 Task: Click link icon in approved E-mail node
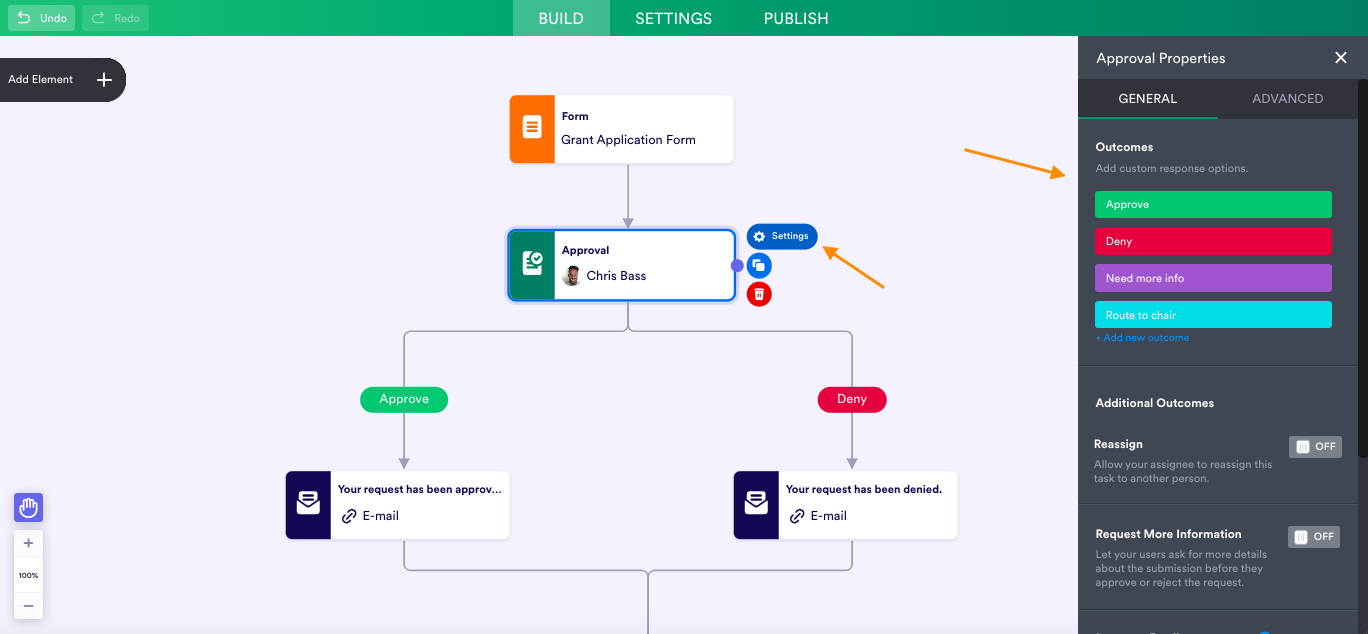(349, 516)
